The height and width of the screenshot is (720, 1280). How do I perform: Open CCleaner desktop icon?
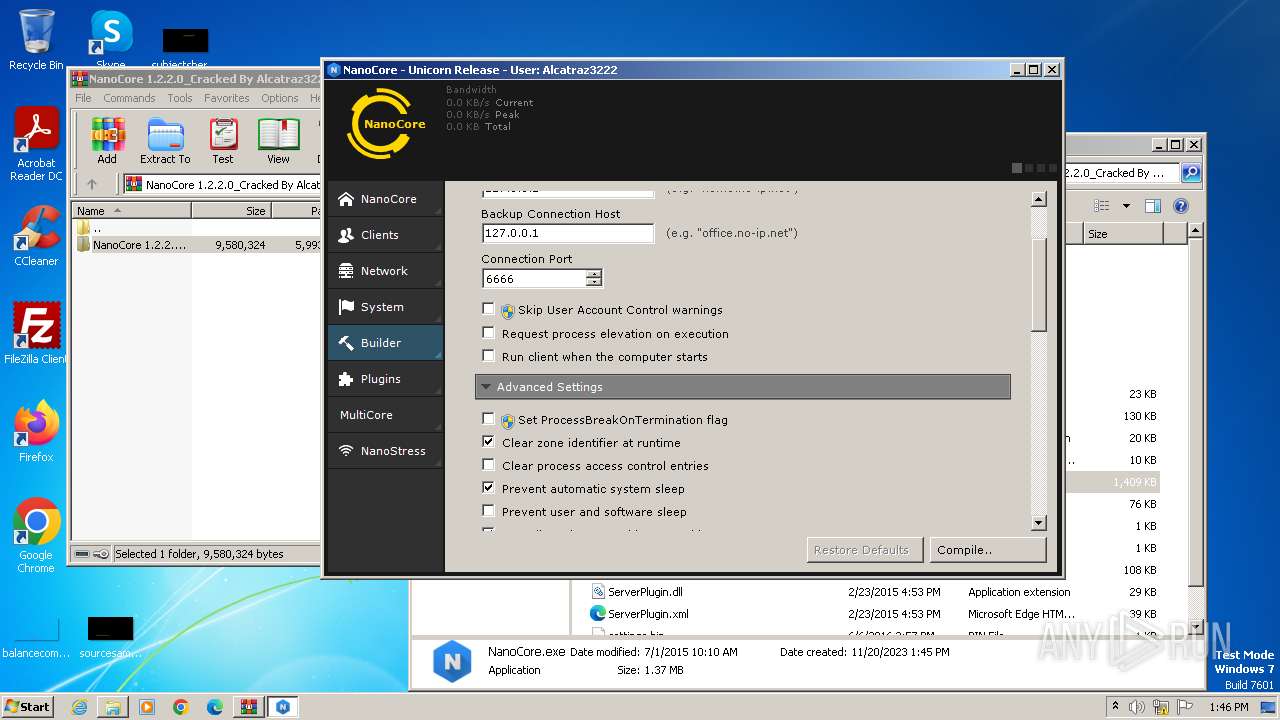click(x=36, y=236)
